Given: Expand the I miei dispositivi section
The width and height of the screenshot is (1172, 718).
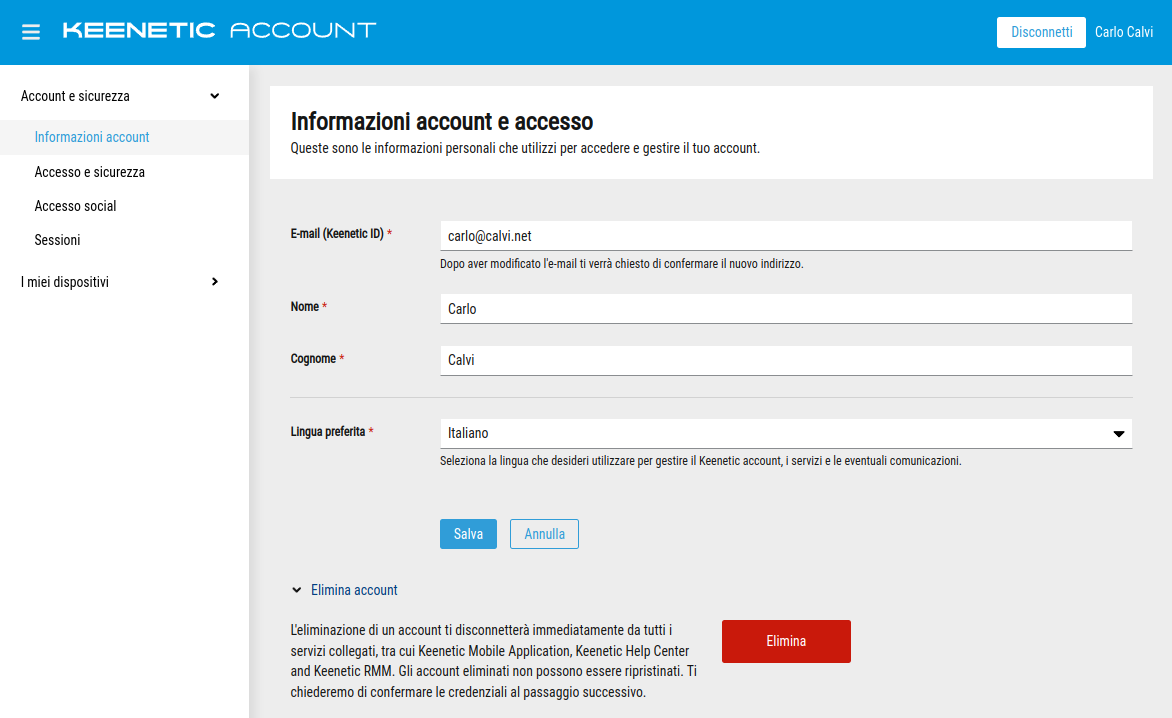Looking at the screenshot, I should [x=214, y=282].
